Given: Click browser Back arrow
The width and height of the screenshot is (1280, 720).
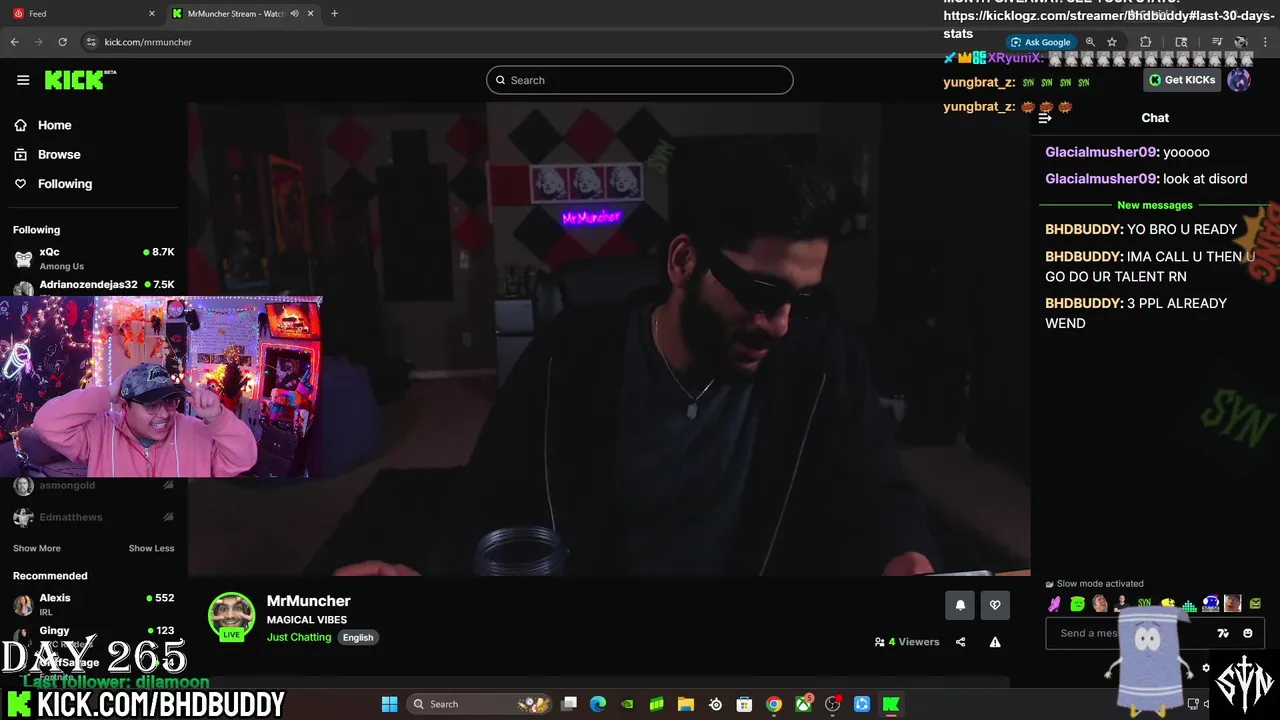Looking at the screenshot, I should click(14, 42).
